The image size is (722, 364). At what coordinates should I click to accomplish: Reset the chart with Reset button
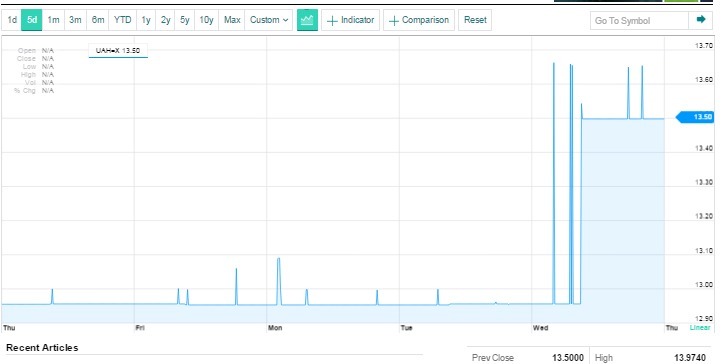[475, 20]
